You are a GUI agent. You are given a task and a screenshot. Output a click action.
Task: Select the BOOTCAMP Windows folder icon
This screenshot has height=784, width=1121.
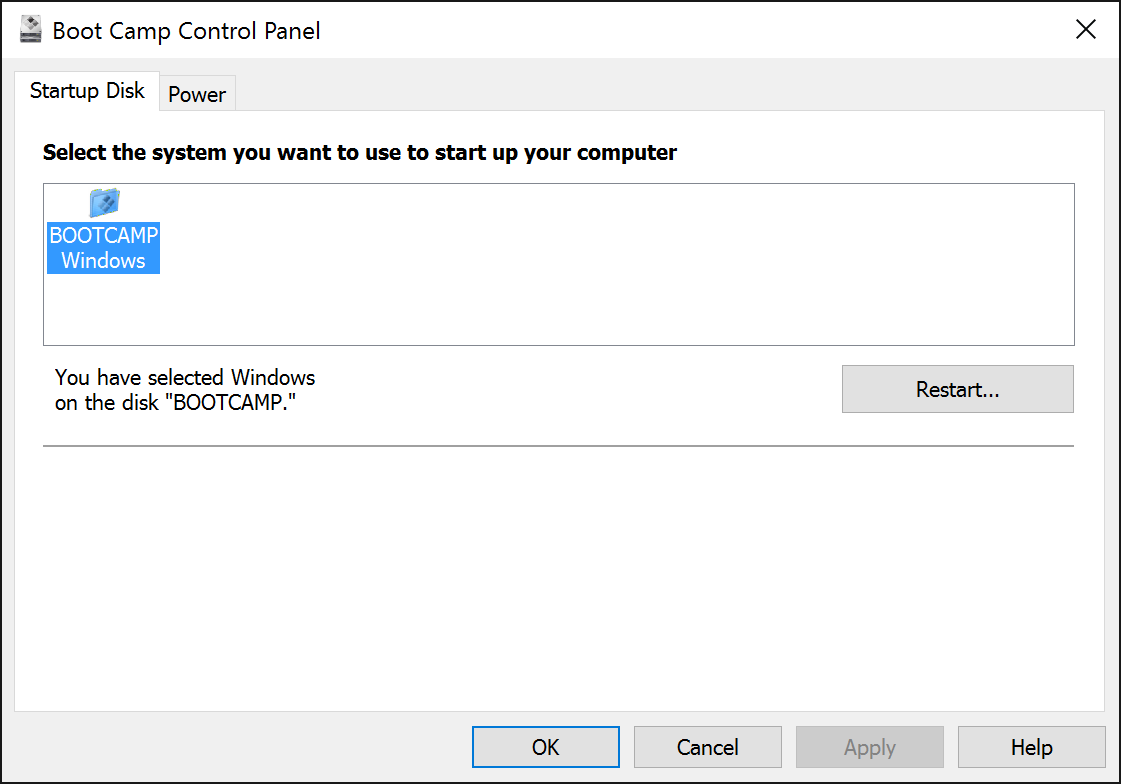pyautogui.click(x=104, y=203)
